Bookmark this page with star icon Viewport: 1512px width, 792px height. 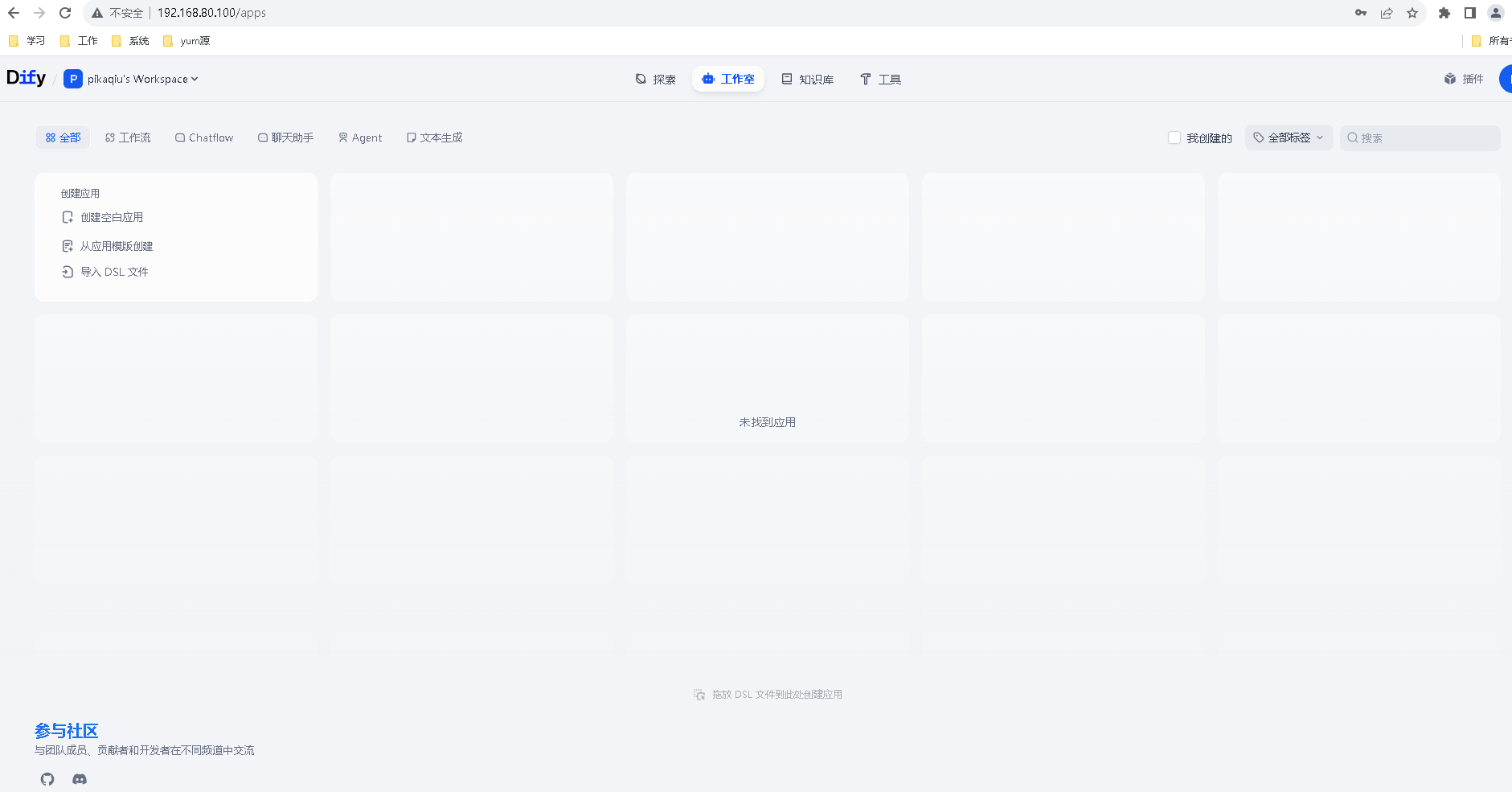[1412, 13]
